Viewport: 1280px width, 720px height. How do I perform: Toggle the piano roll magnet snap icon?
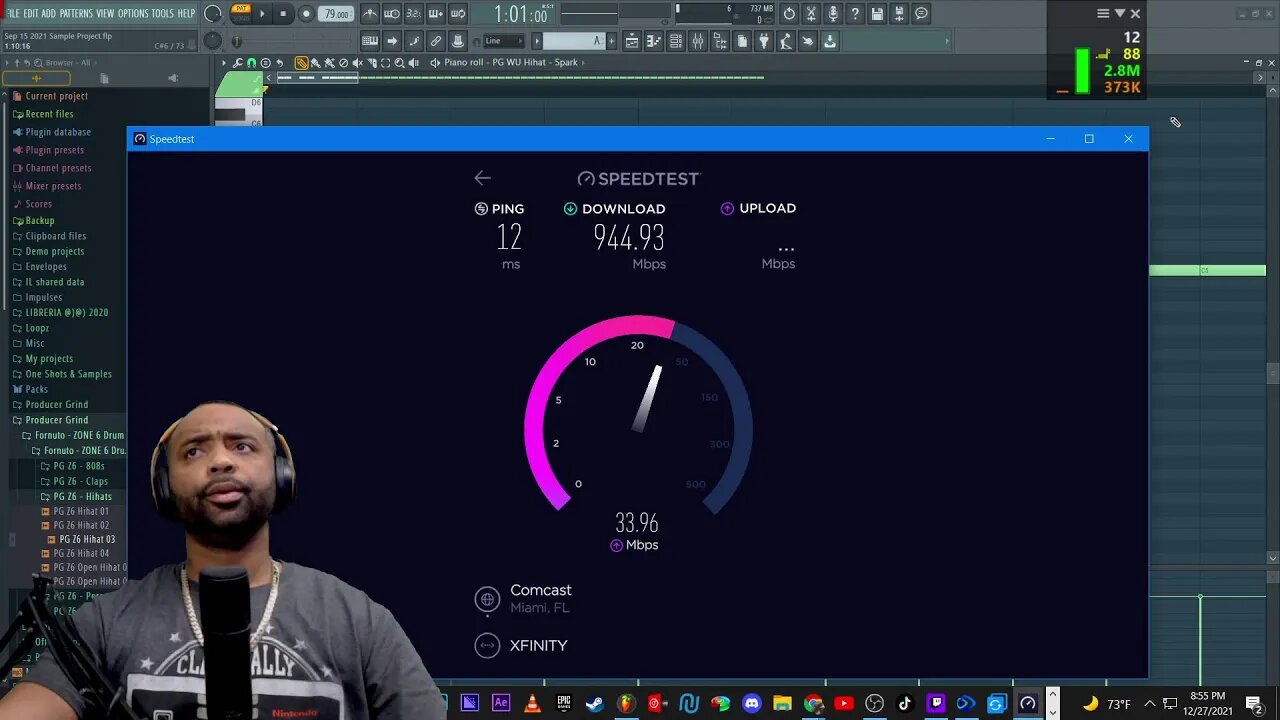click(x=251, y=63)
